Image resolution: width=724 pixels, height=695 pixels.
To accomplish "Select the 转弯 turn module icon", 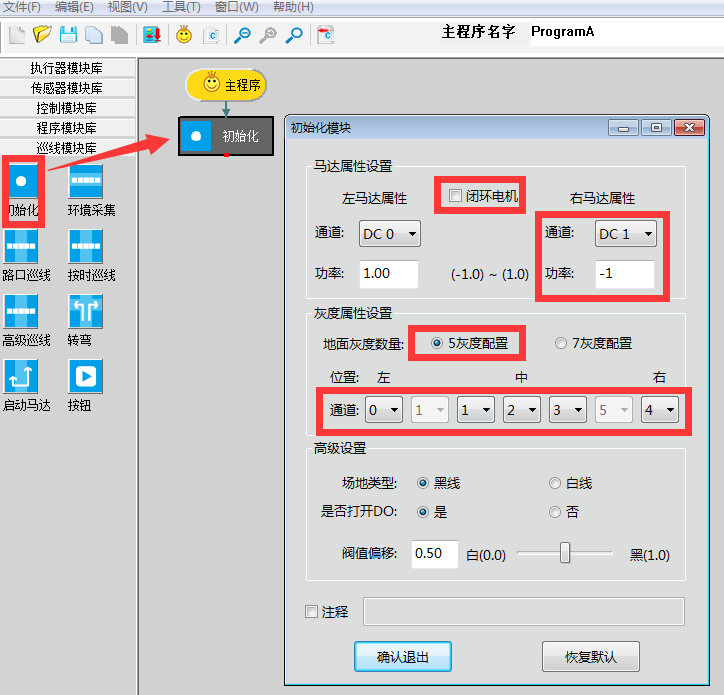I will pos(86,311).
